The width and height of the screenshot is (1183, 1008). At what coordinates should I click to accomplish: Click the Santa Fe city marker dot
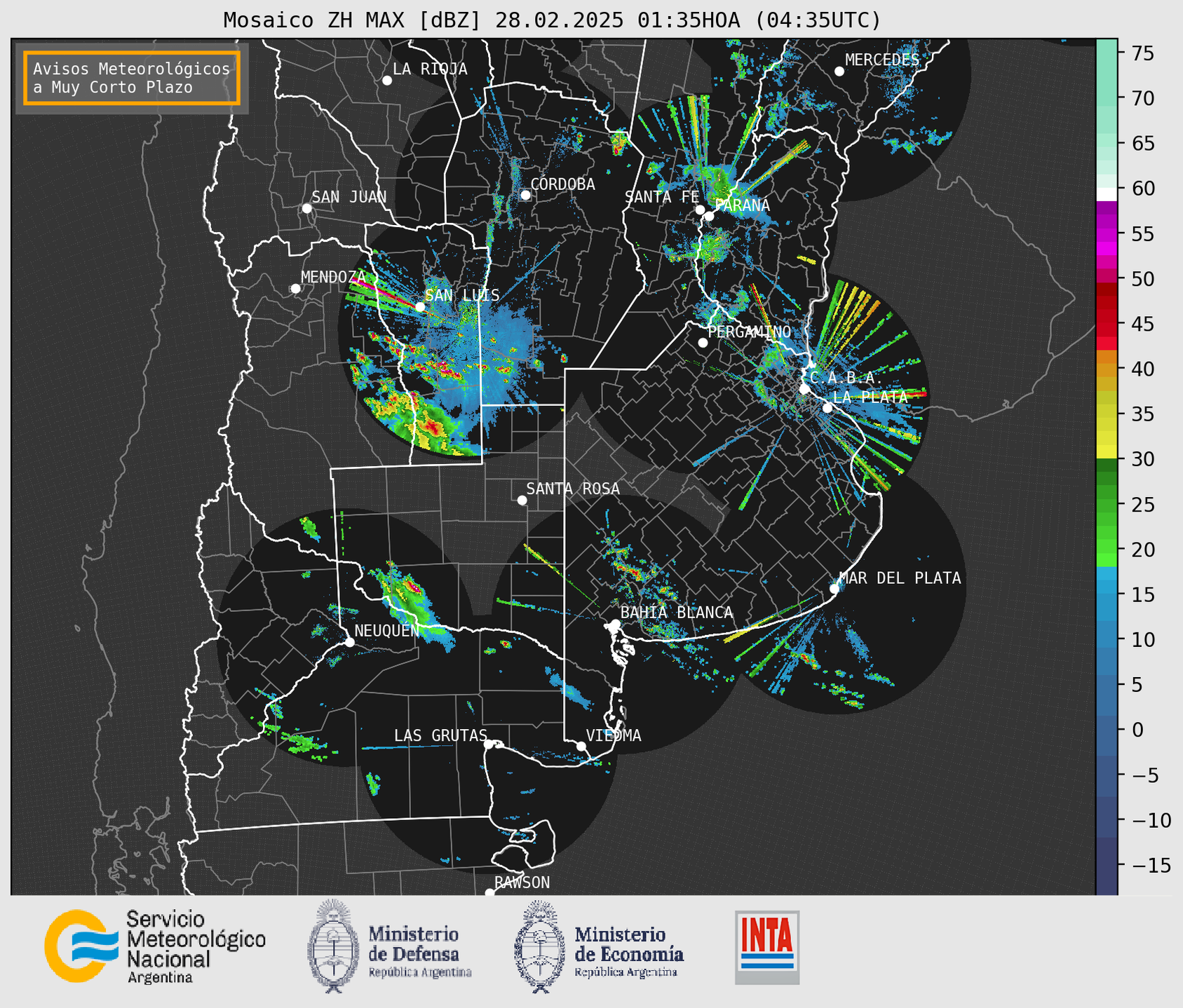[x=700, y=210]
